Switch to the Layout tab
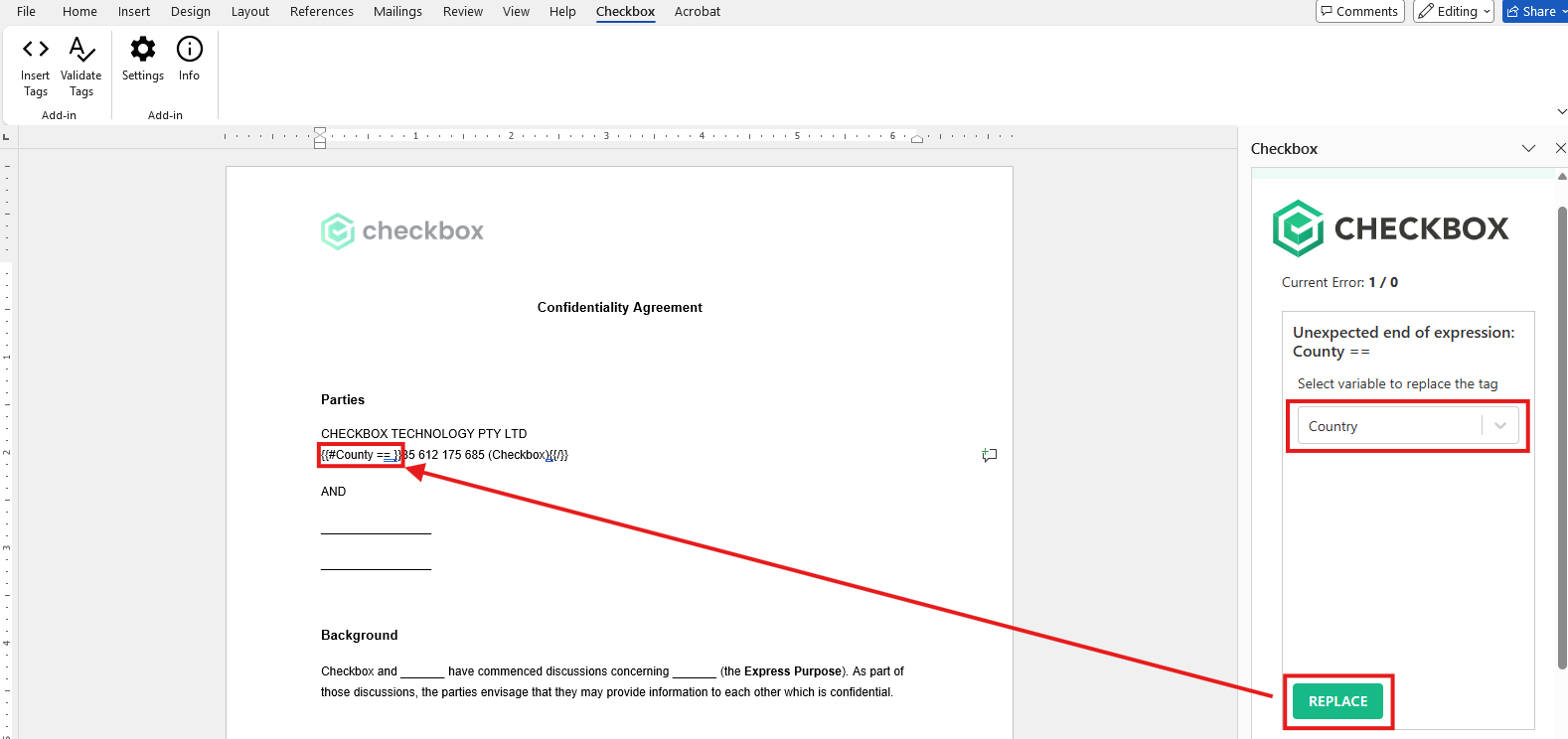This screenshot has height=739, width=1568. pyautogui.click(x=250, y=11)
